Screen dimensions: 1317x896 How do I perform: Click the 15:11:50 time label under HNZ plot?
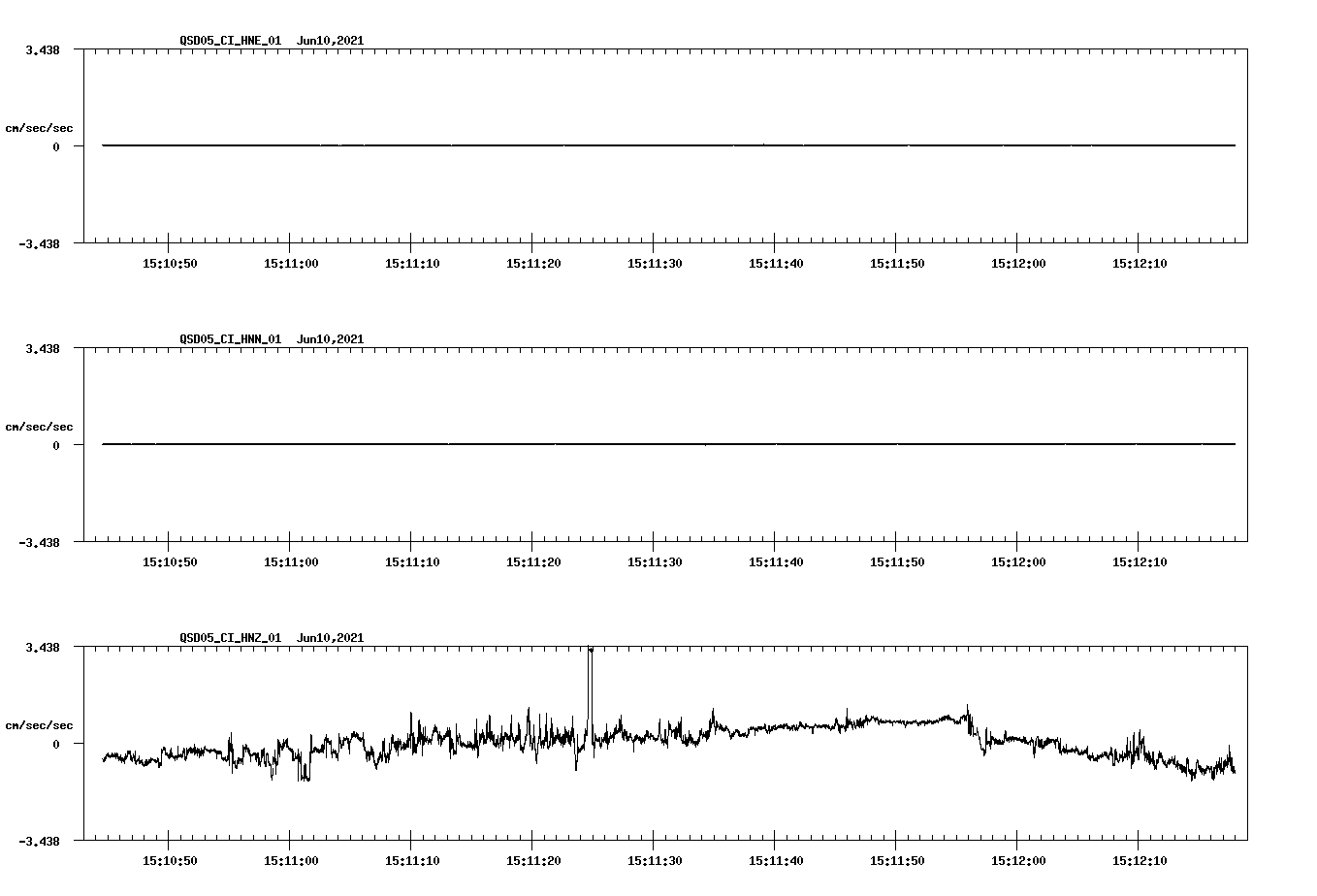(x=897, y=861)
